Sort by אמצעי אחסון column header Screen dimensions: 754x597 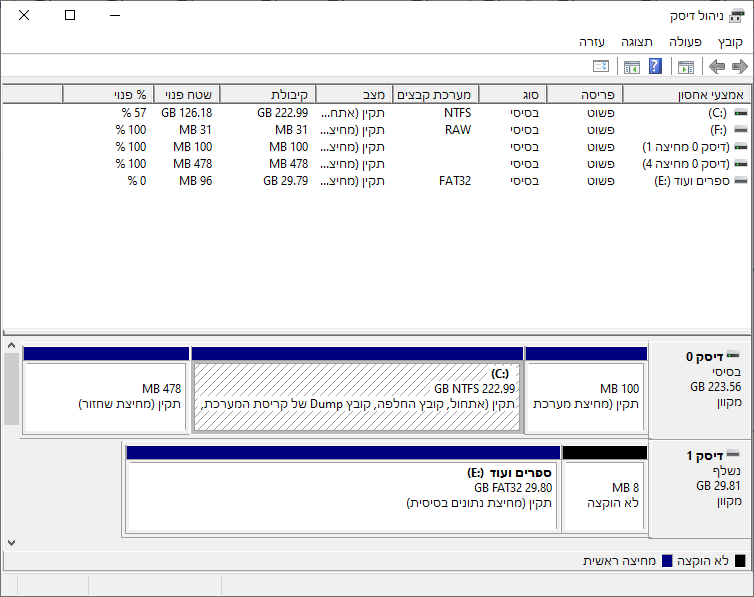[687, 95]
